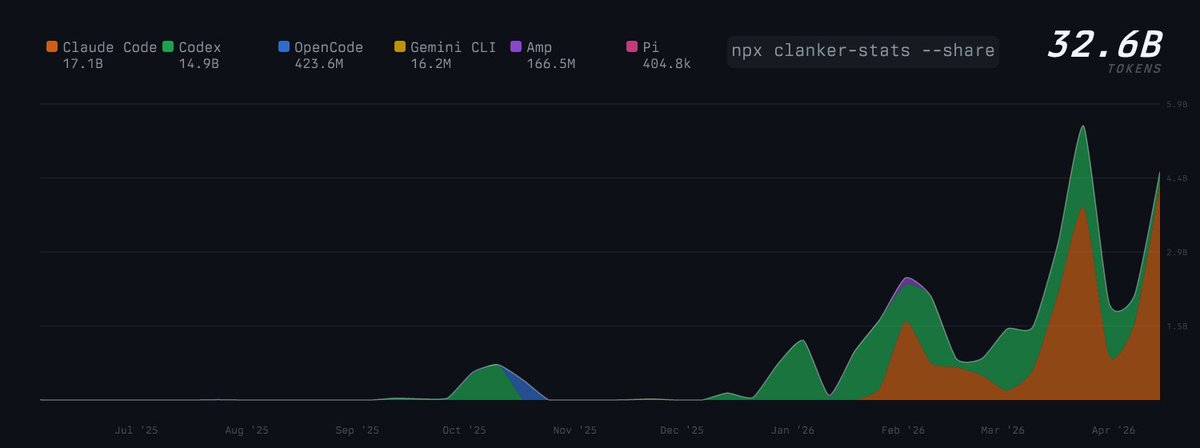Click the Nov '25 x-axis label

(x=574, y=431)
